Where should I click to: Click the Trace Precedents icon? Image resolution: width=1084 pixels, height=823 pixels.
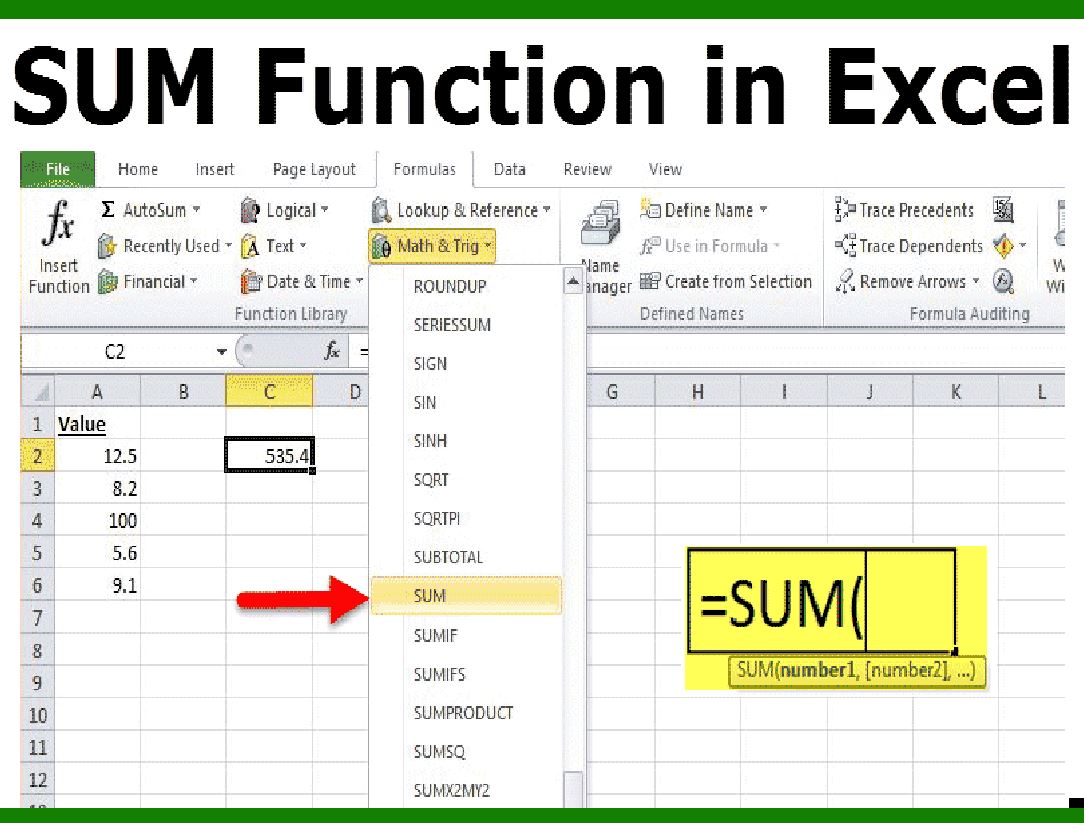tap(845, 209)
